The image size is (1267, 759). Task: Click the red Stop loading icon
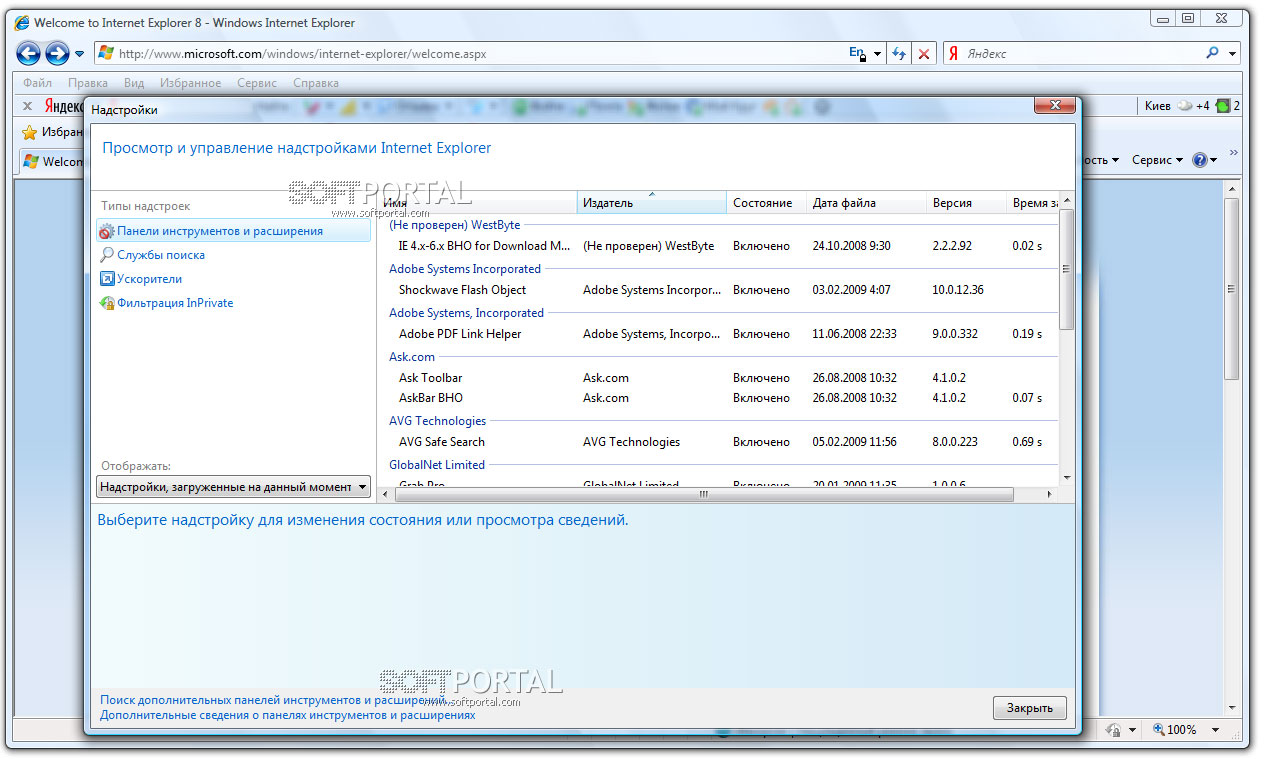click(x=924, y=54)
